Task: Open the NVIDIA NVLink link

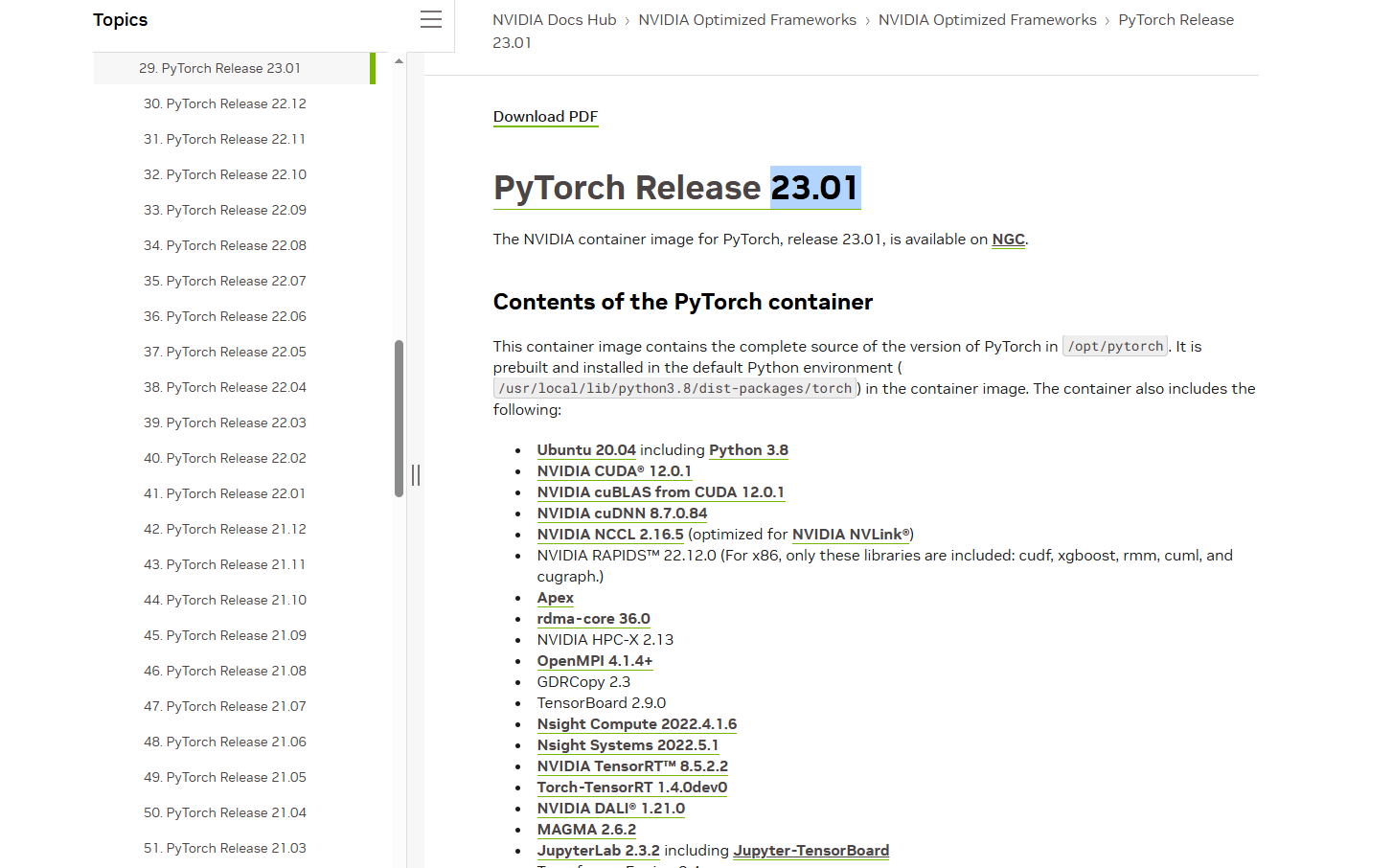Action: coord(851,535)
